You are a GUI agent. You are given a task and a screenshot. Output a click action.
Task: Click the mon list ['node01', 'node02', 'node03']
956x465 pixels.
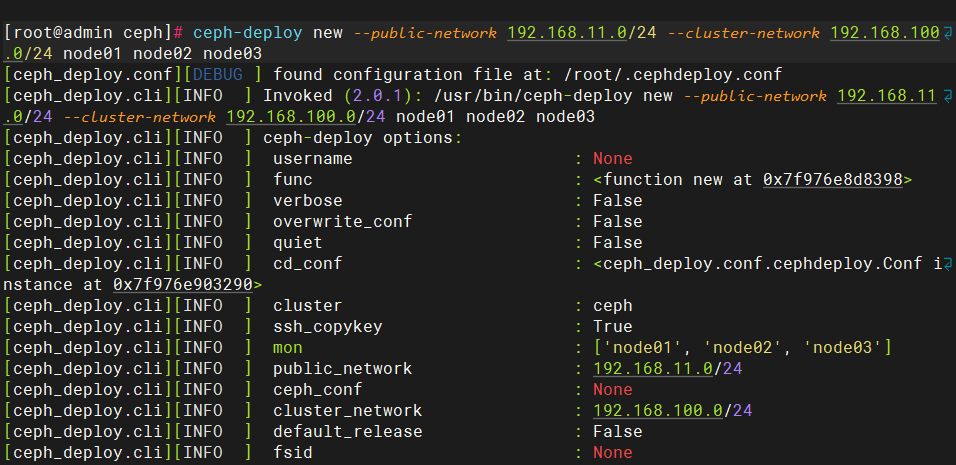click(743, 347)
